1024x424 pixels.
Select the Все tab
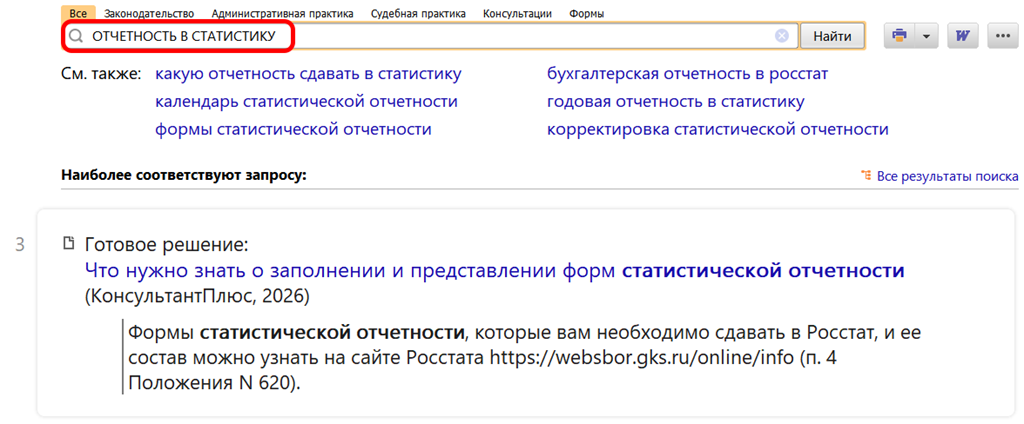coord(78,14)
